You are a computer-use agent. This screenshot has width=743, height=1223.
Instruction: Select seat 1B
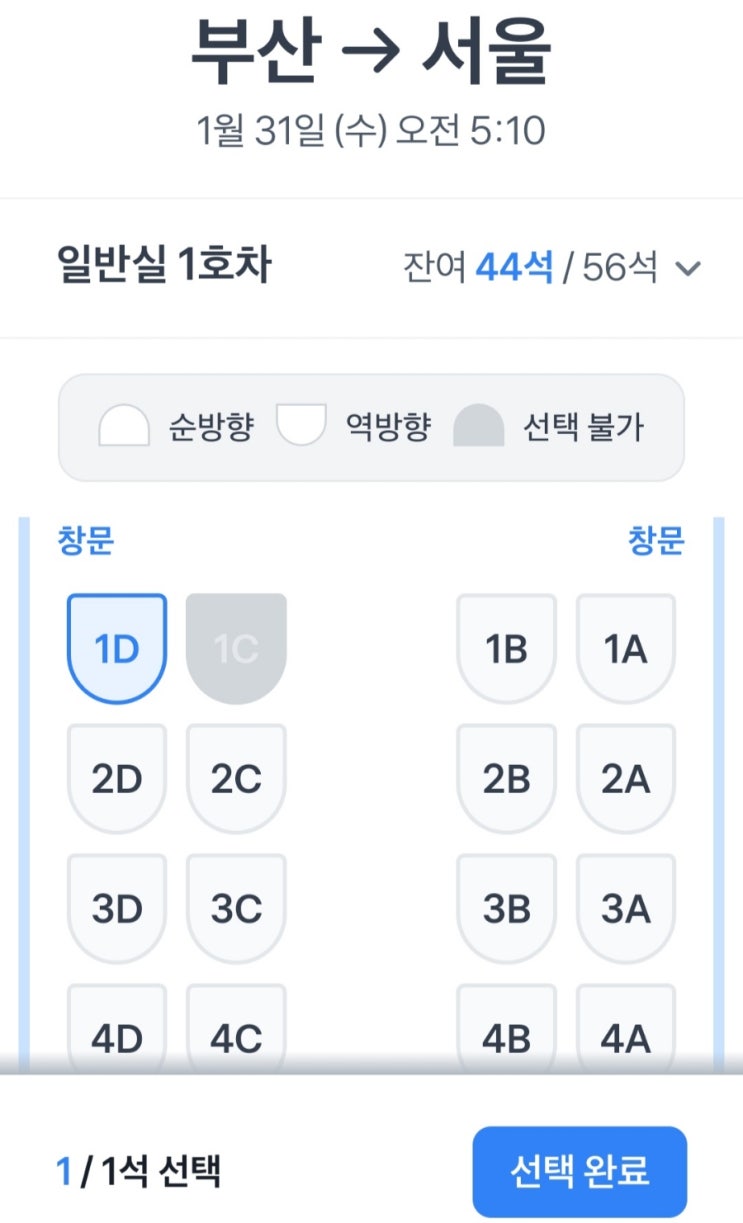pos(506,649)
